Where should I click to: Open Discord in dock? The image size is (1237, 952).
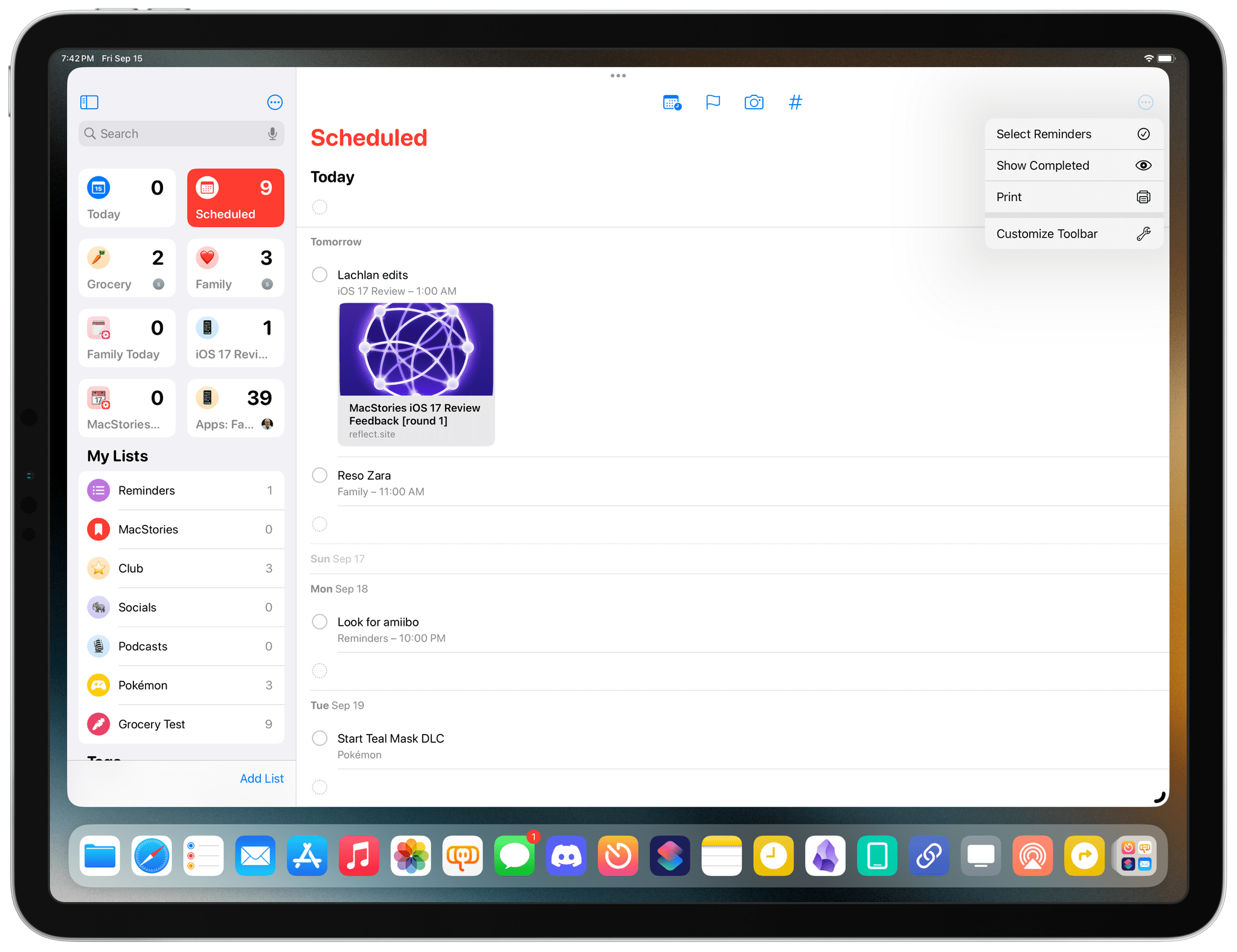567,855
